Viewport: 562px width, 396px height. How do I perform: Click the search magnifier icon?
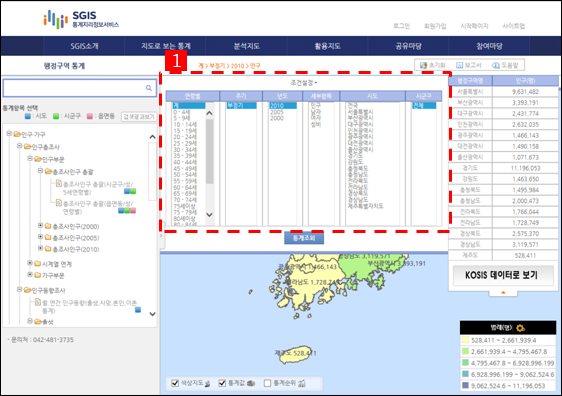tap(149, 88)
